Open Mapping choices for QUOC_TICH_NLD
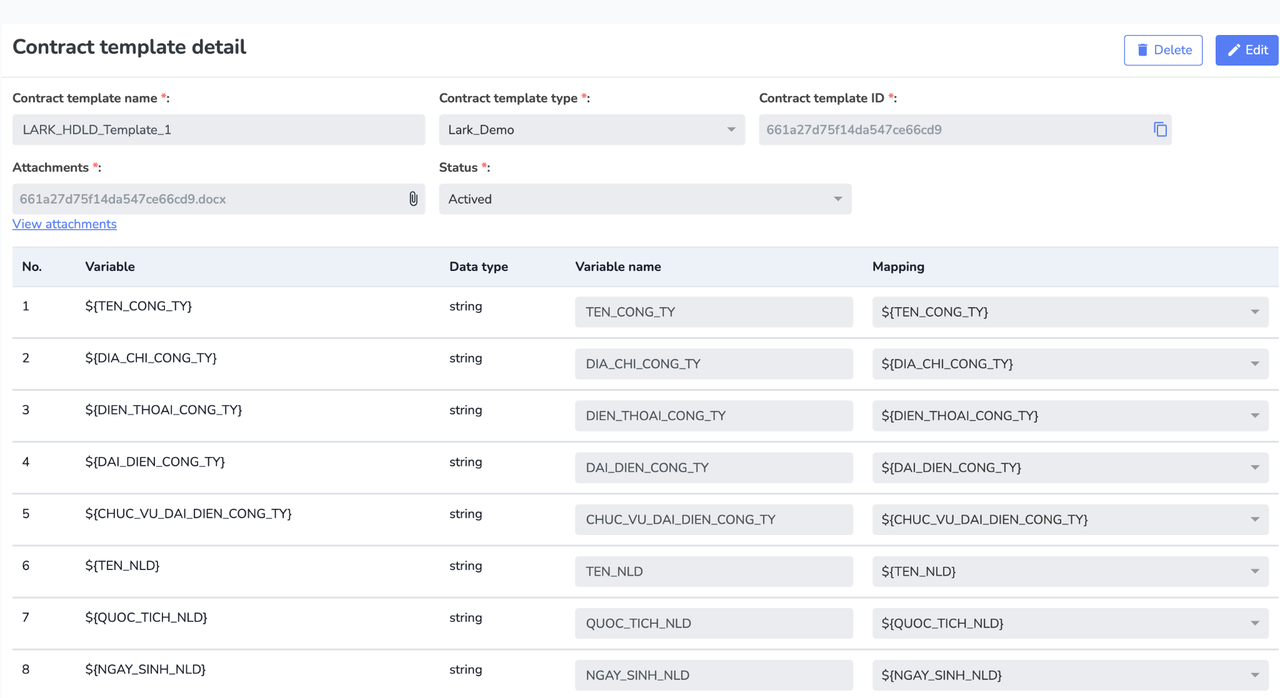1280x698 pixels. click(1255, 623)
